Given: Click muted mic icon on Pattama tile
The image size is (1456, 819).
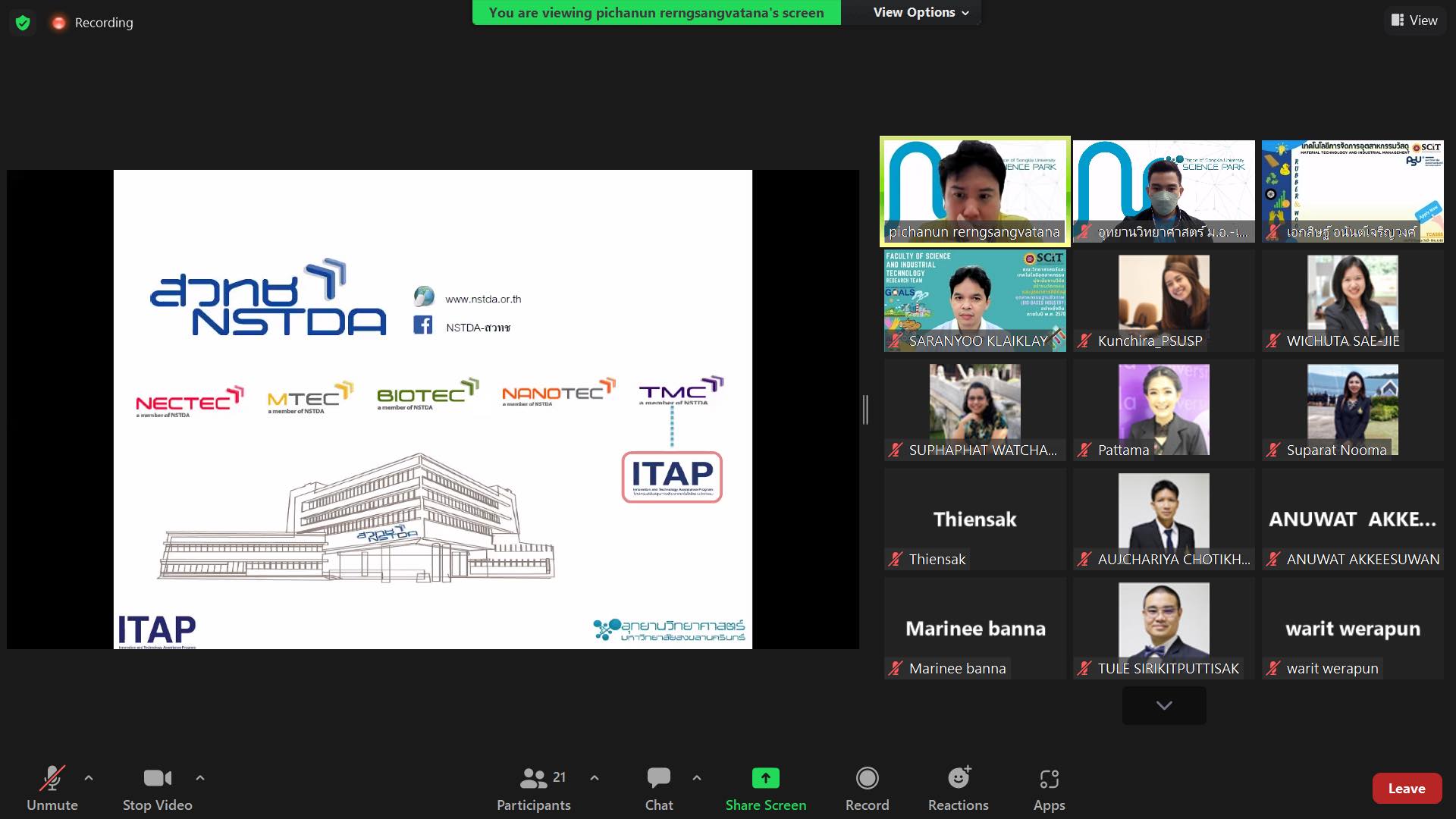Looking at the screenshot, I should coord(1084,450).
